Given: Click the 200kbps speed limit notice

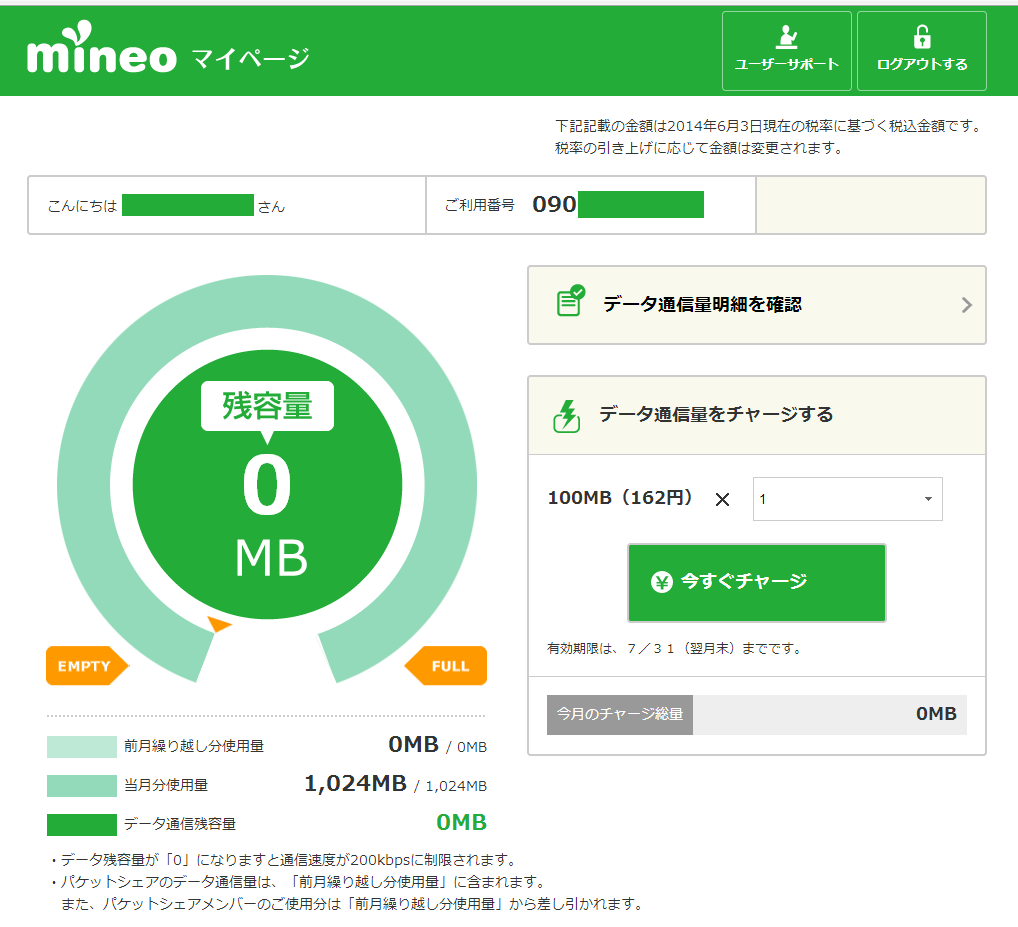Looking at the screenshot, I should pos(284,860).
